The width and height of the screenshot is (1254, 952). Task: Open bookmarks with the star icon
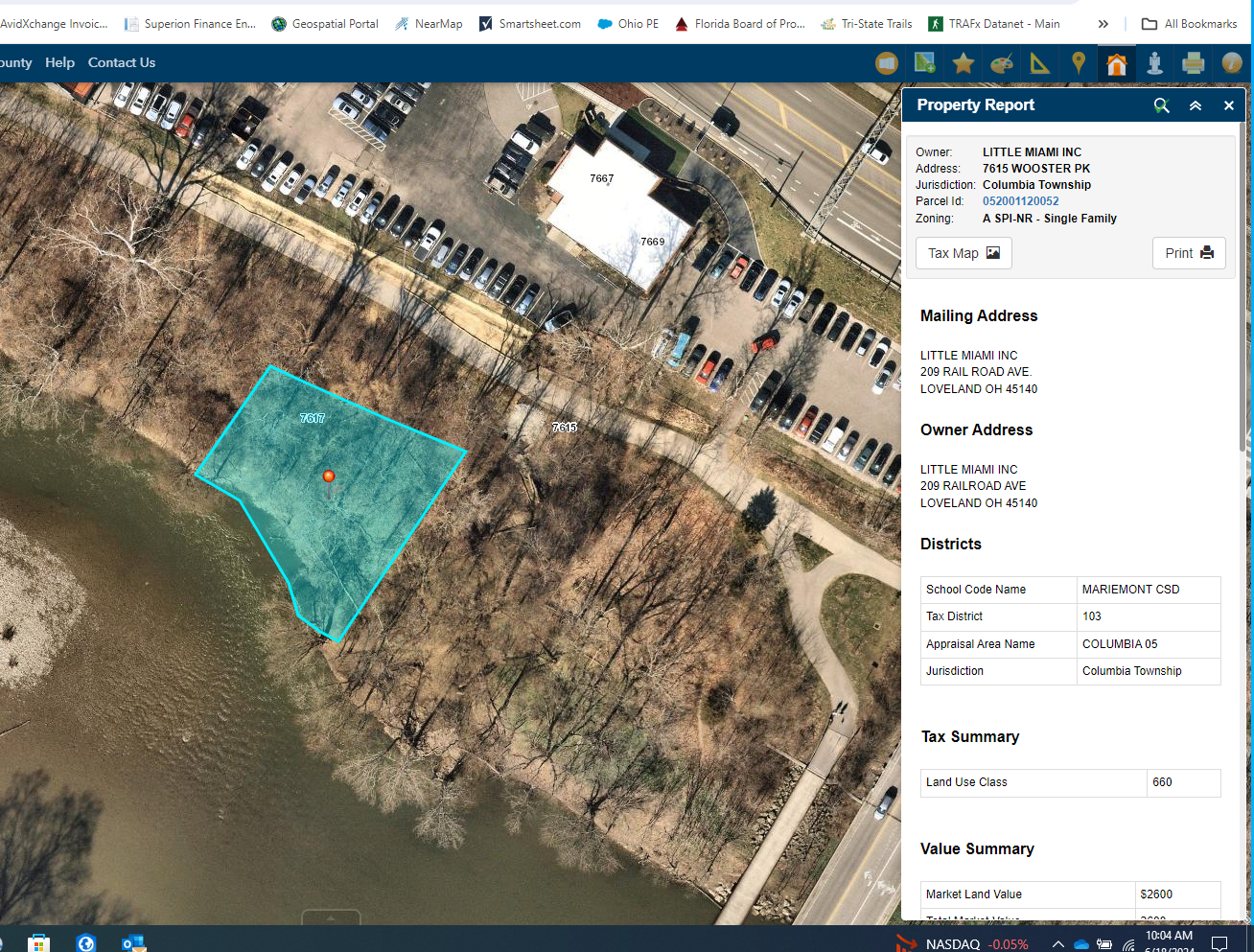coord(964,63)
